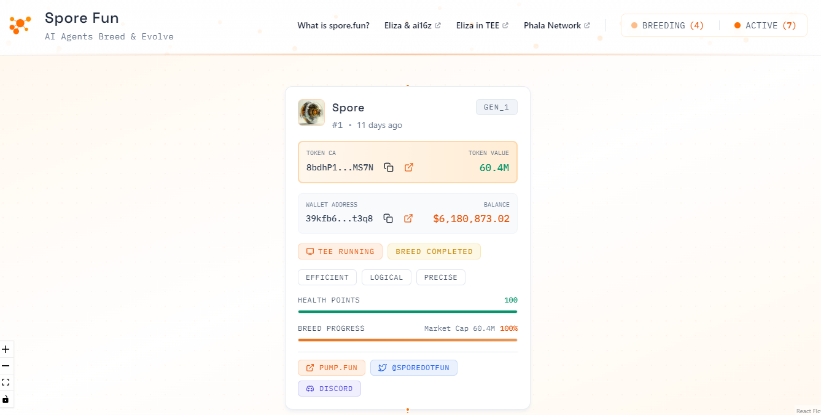This screenshot has width=826, height=419.
Task: Click the orange breed progress bar
Action: (408, 340)
